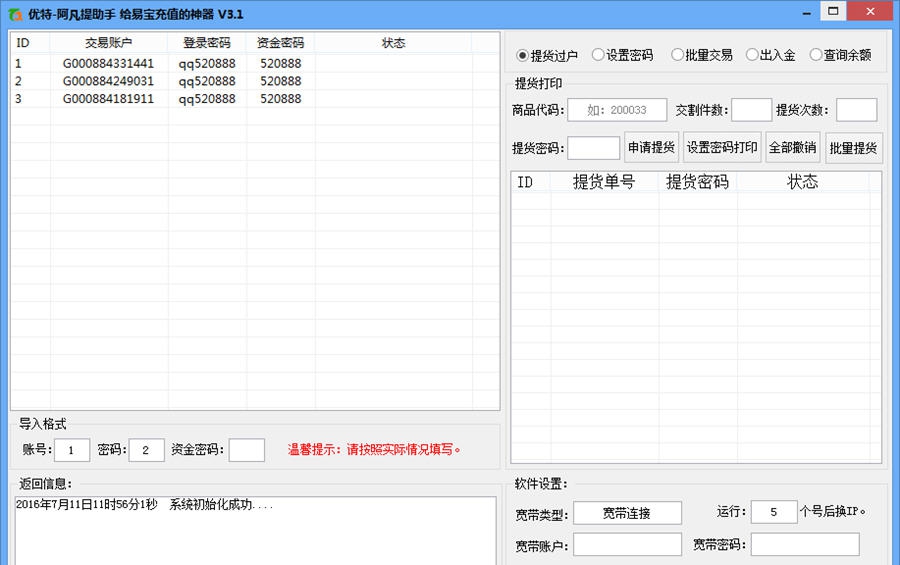Click the app icon in title bar

pyautogui.click(x=15, y=14)
